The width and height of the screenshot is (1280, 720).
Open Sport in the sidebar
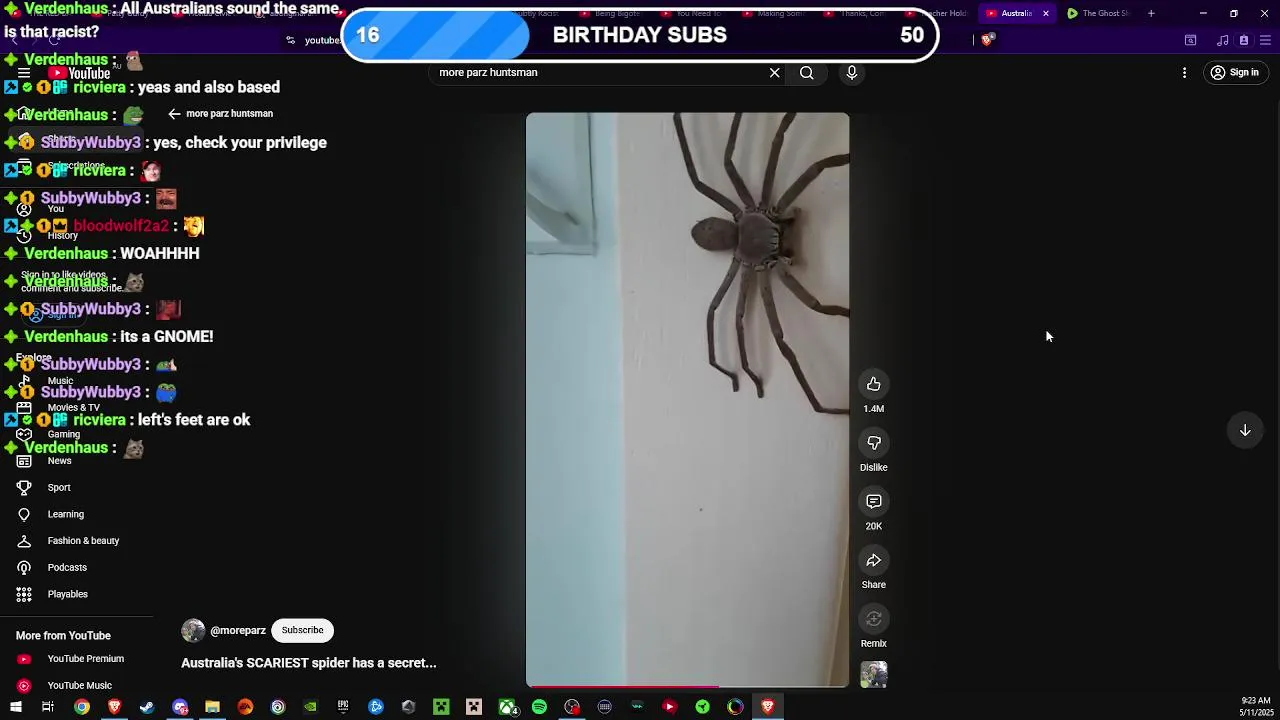[59, 487]
